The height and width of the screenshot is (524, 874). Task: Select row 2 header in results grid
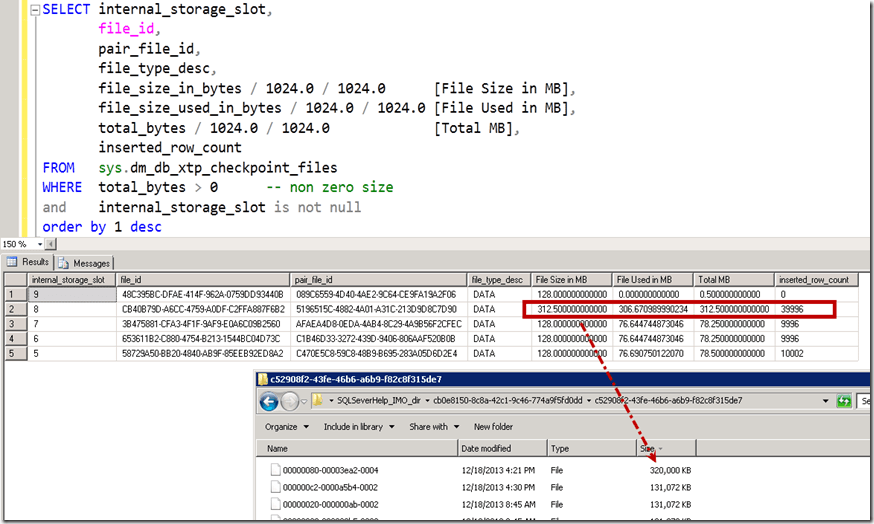click(14, 309)
